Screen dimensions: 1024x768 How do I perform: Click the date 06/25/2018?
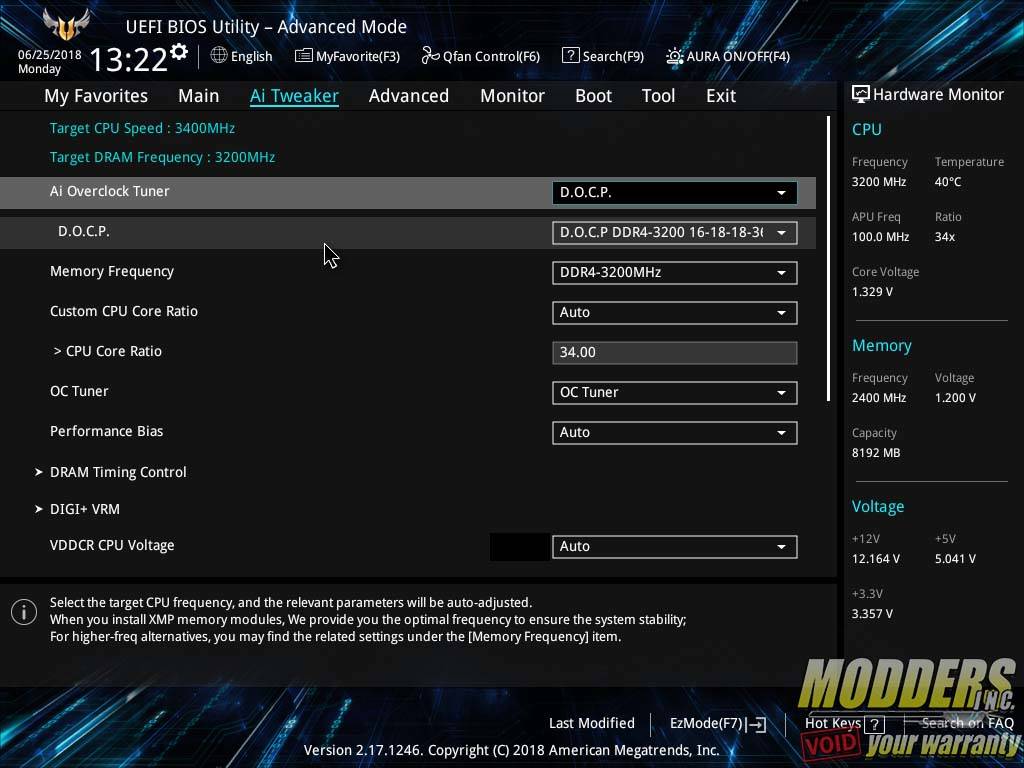pos(50,55)
